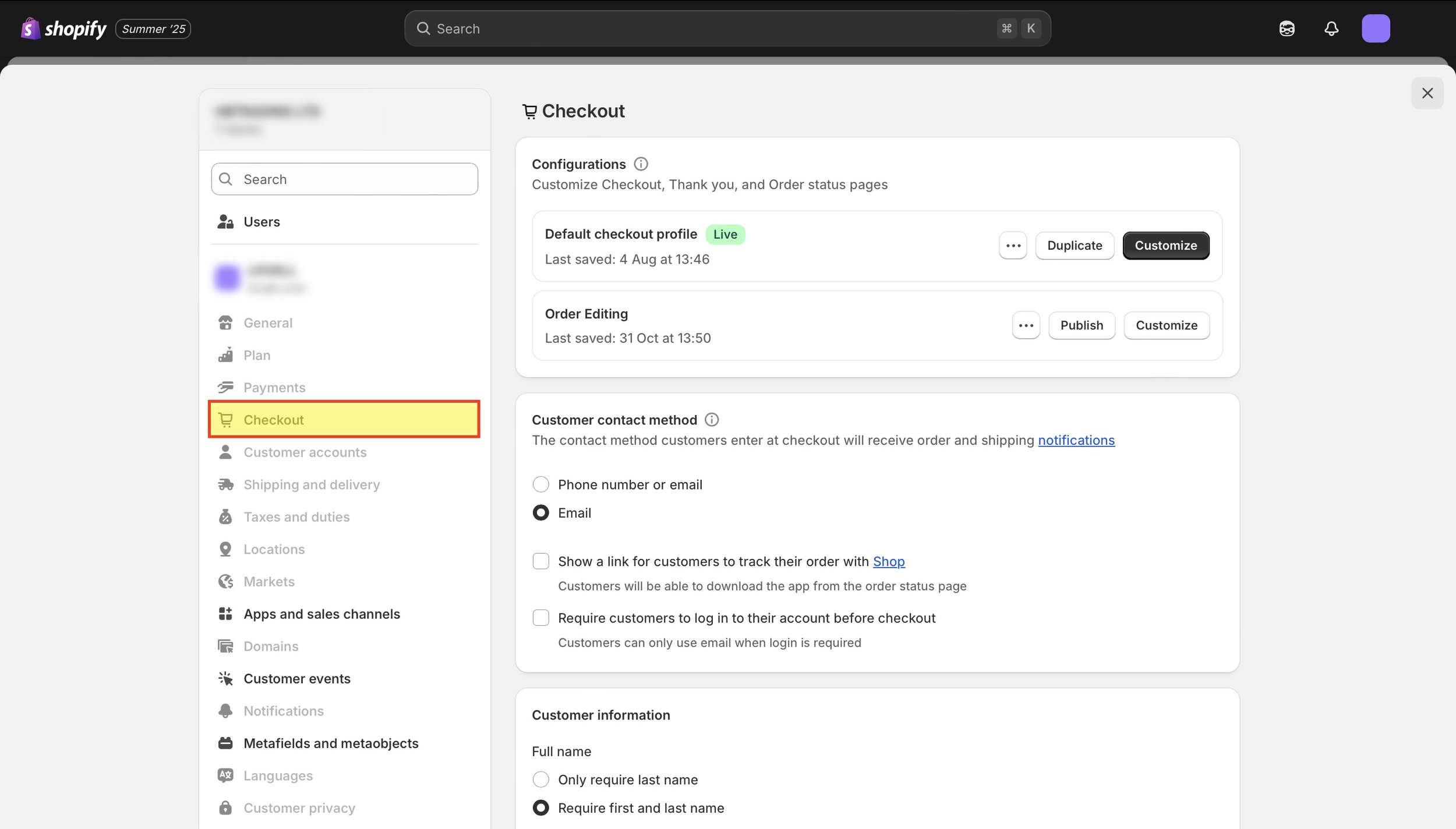Enable Shop order tracking link checkbox
The image size is (1456, 829).
pyautogui.click(x=541, y=561)
